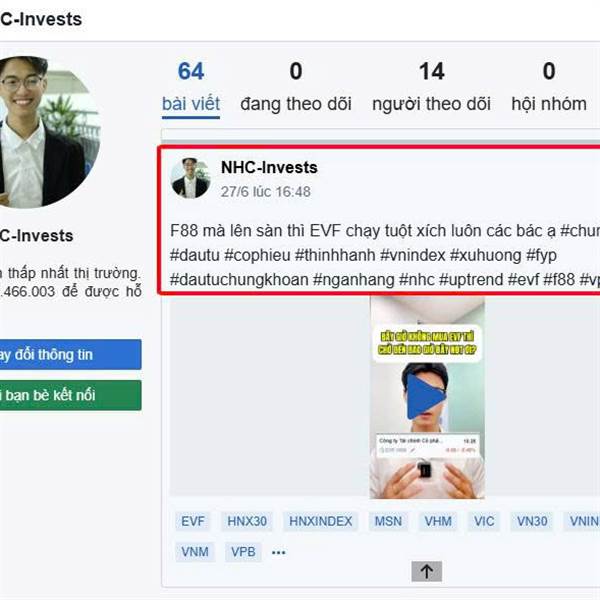Open the NHC-Invests author name in post
Image resolution: width=600 pixels, height=600 pixels.
(x=269, y=168)
